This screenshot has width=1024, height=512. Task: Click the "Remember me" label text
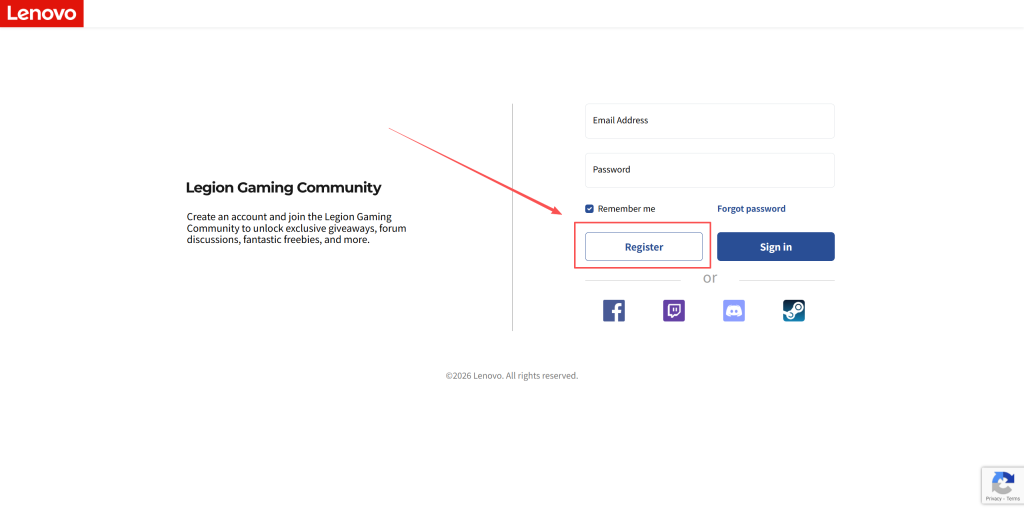click(x=626, y=209)
